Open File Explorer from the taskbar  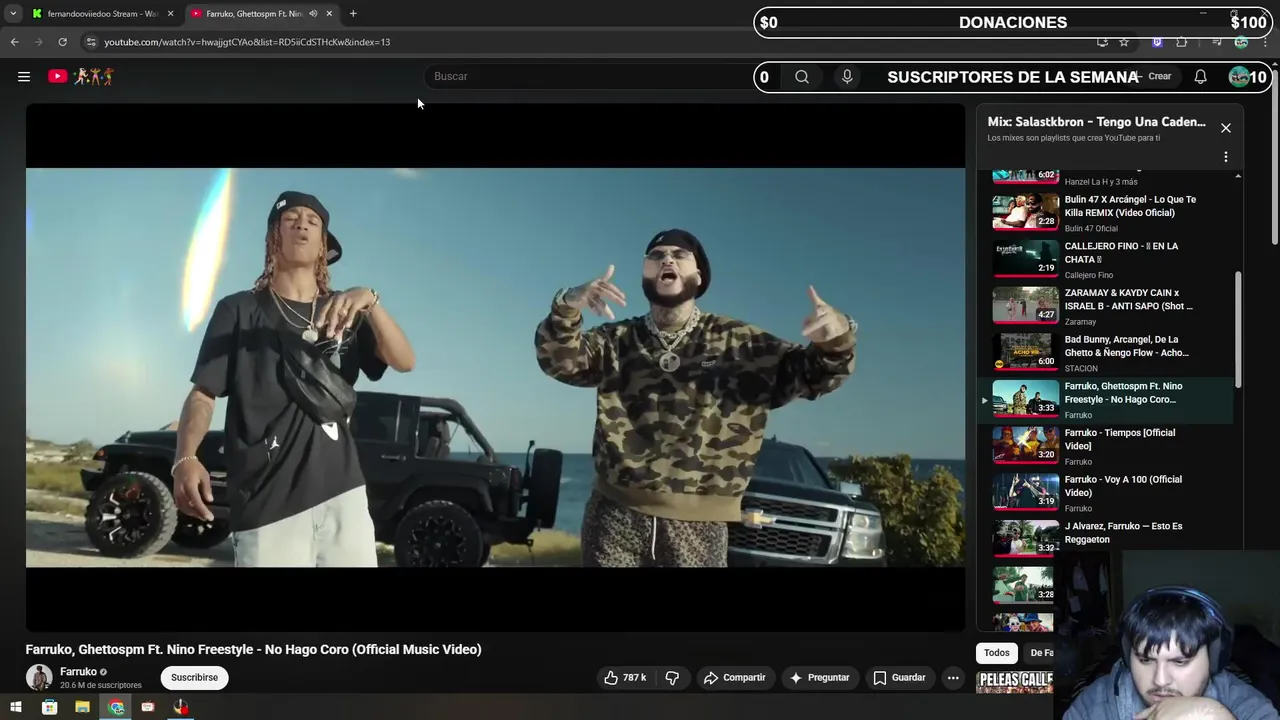tap(82, 707)
